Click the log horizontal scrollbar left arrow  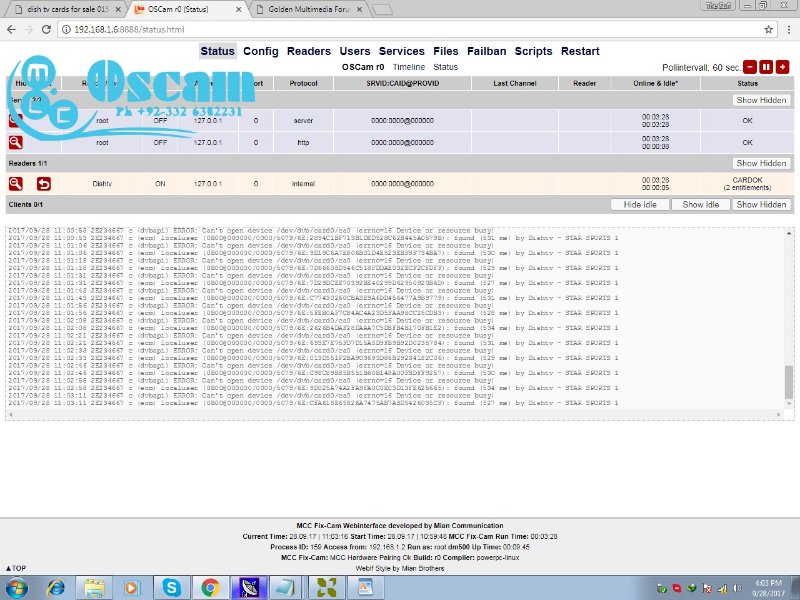tap(11, 414)
